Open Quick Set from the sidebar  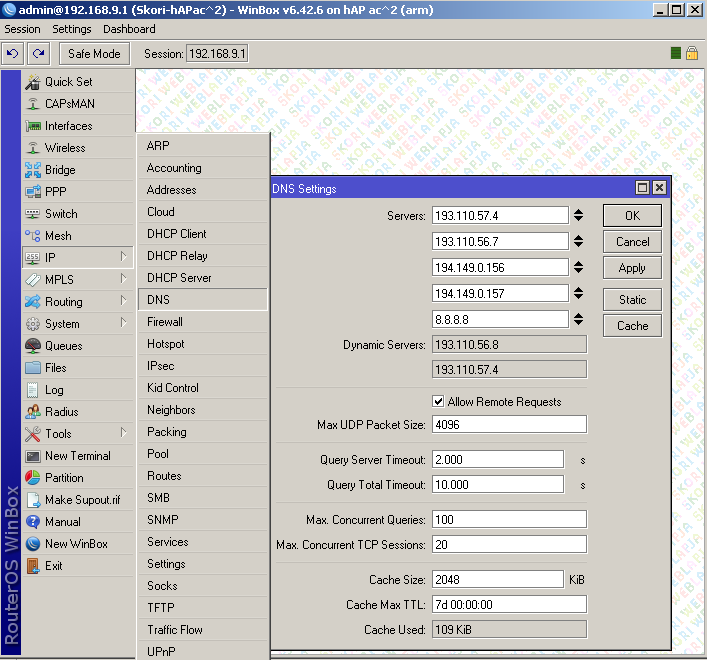click(x=68, y=82)
